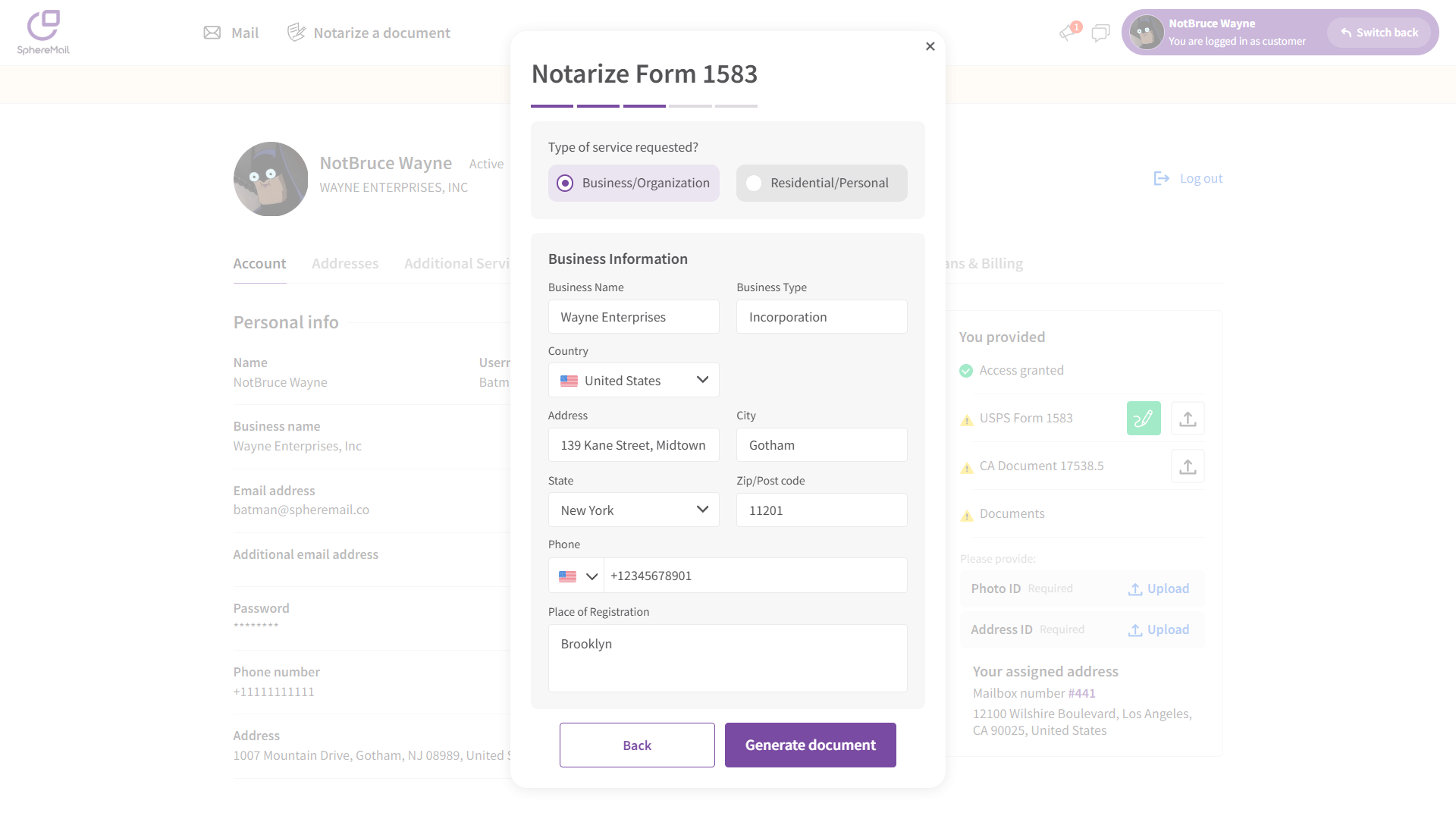The image size is (1456, 819).
Task: Expand the State dropdown showing New York
Action: click(x=633, y=510)
